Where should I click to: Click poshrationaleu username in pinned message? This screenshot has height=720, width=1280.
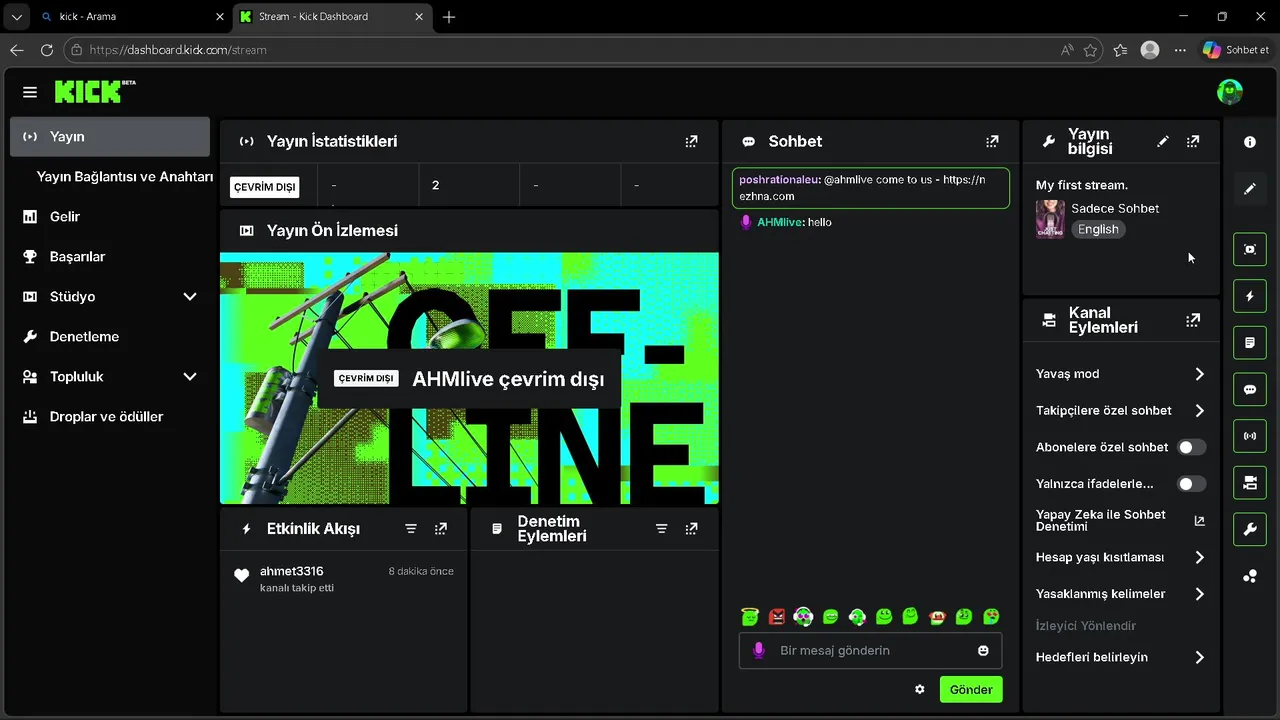click(x=779, y=180)
